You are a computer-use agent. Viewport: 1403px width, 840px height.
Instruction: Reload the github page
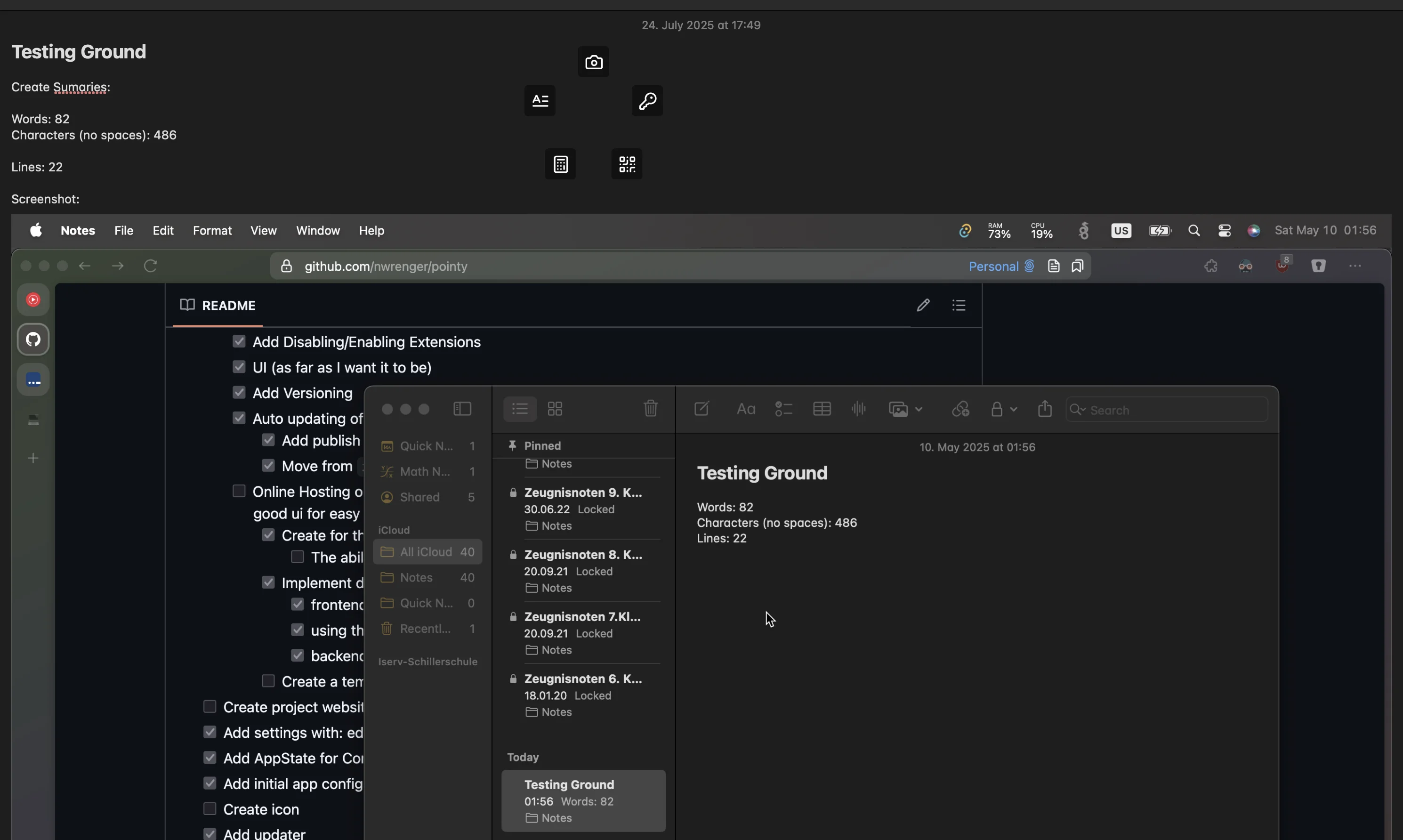150,266
